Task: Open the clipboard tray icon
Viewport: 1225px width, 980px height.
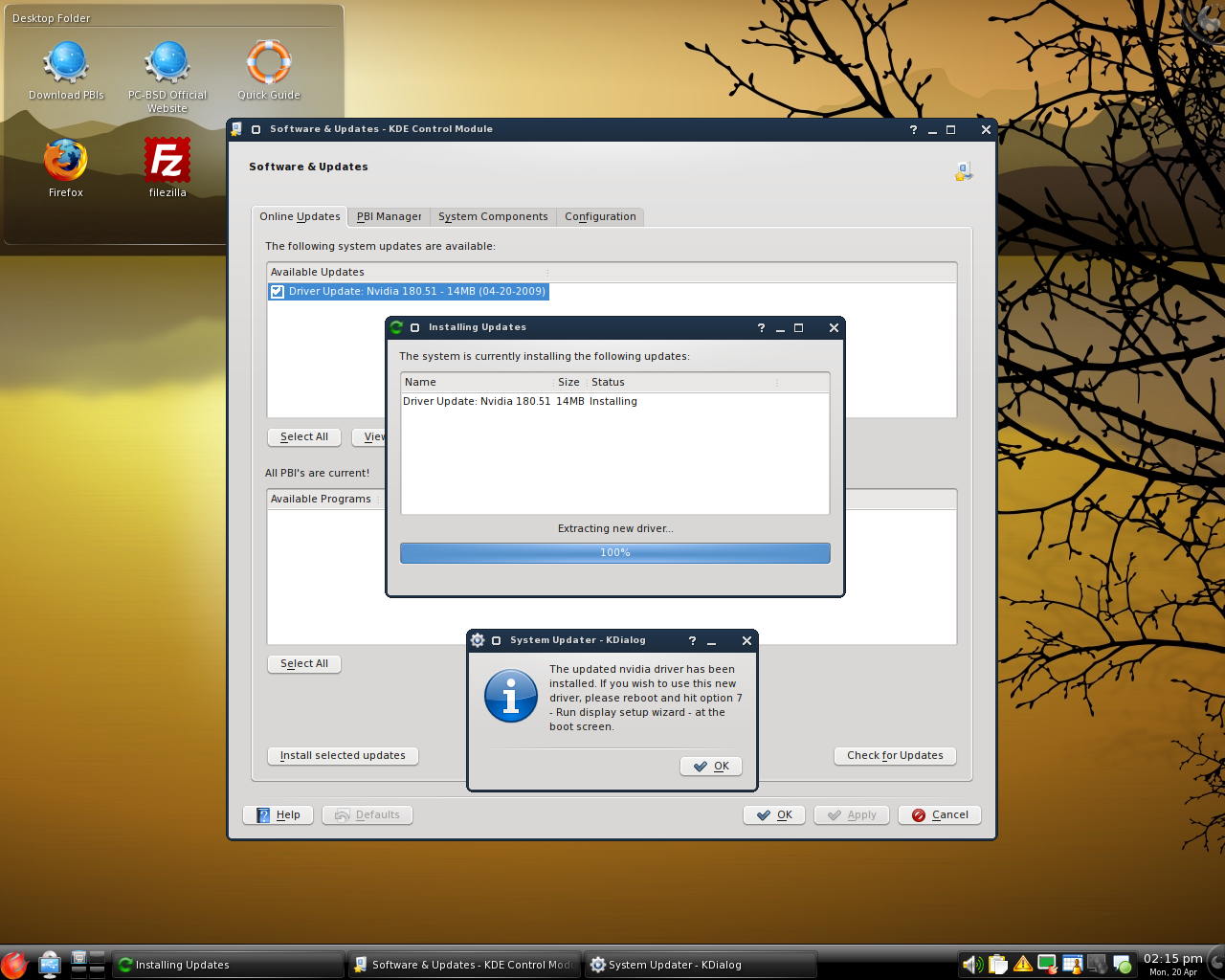Action: coord(998,964)
